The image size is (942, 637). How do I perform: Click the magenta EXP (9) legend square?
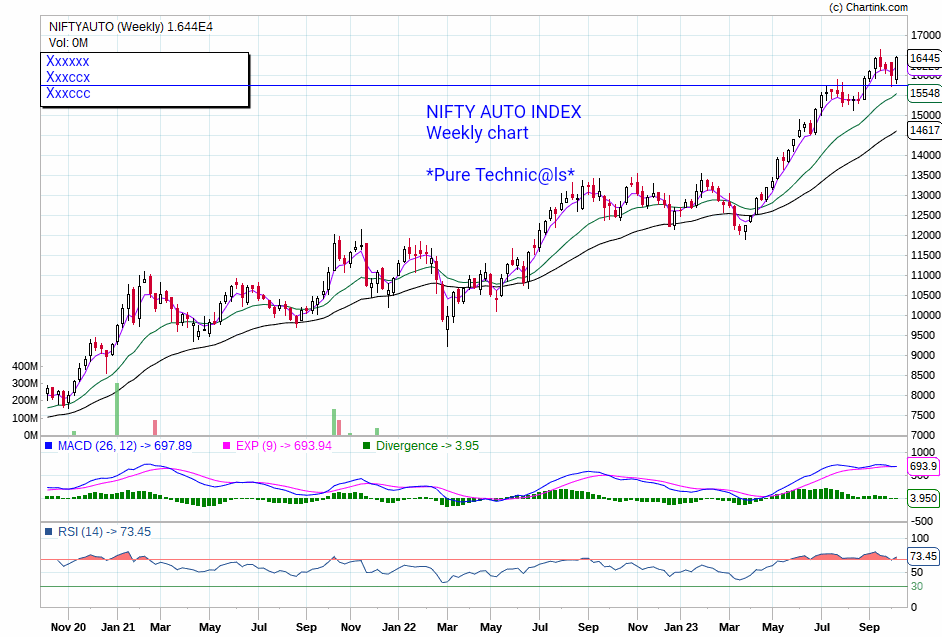click(x=226, y=446)
